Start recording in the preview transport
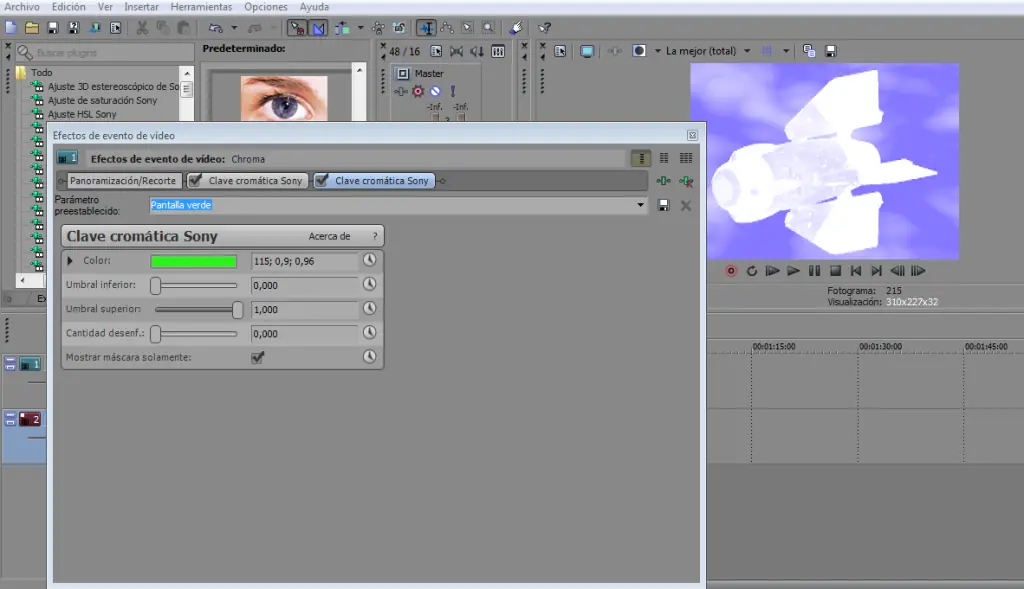 click(732, 270)
